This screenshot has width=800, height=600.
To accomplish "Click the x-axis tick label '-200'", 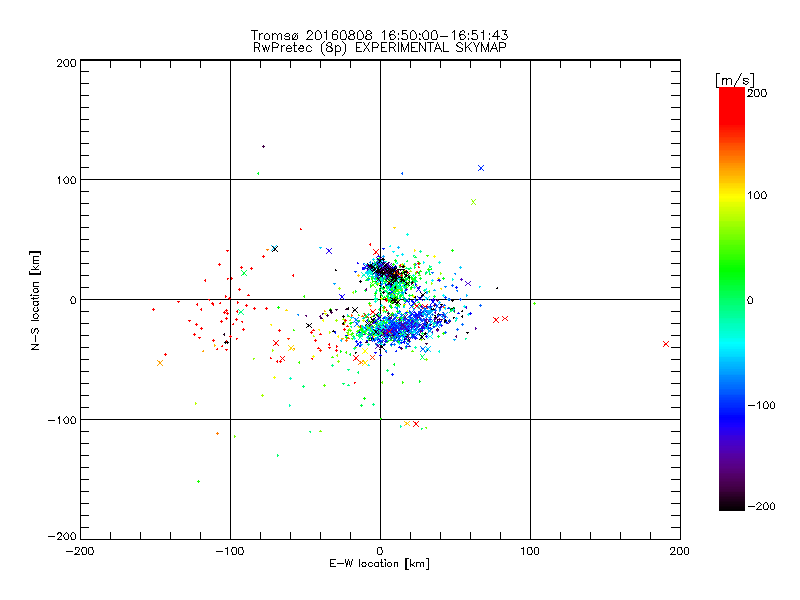I will (80, 552).
